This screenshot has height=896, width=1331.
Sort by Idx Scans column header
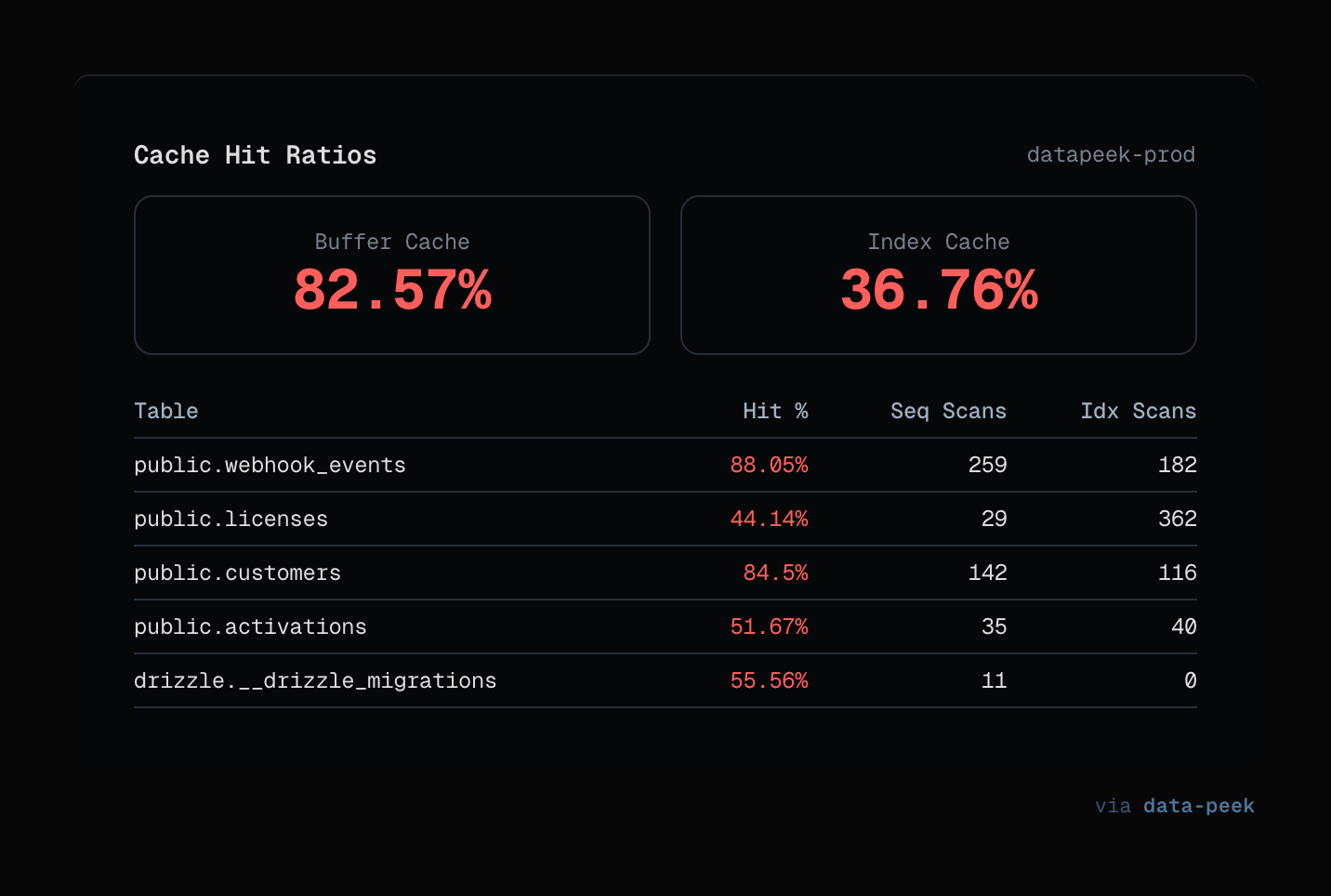1138,411
